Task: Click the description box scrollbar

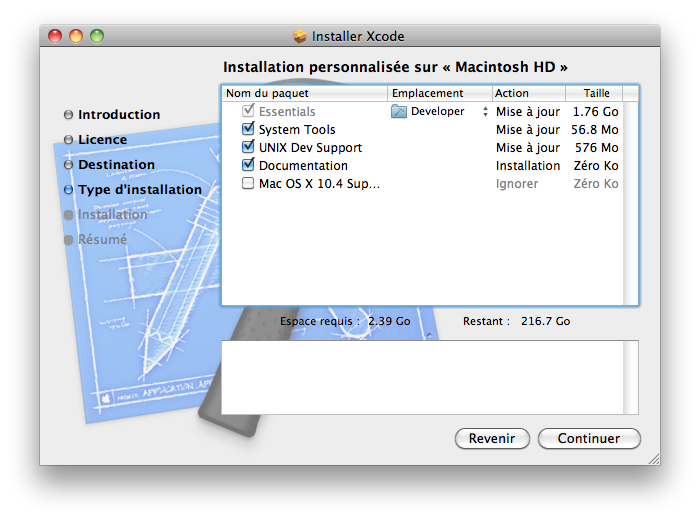Action: point(630,378)
